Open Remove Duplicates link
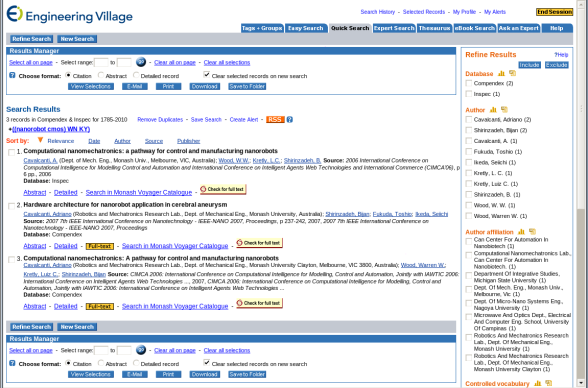 point(160,120)
